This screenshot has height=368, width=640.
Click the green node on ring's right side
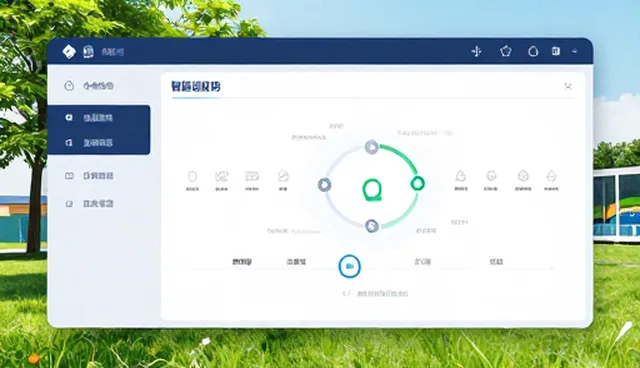coord(417,184)
